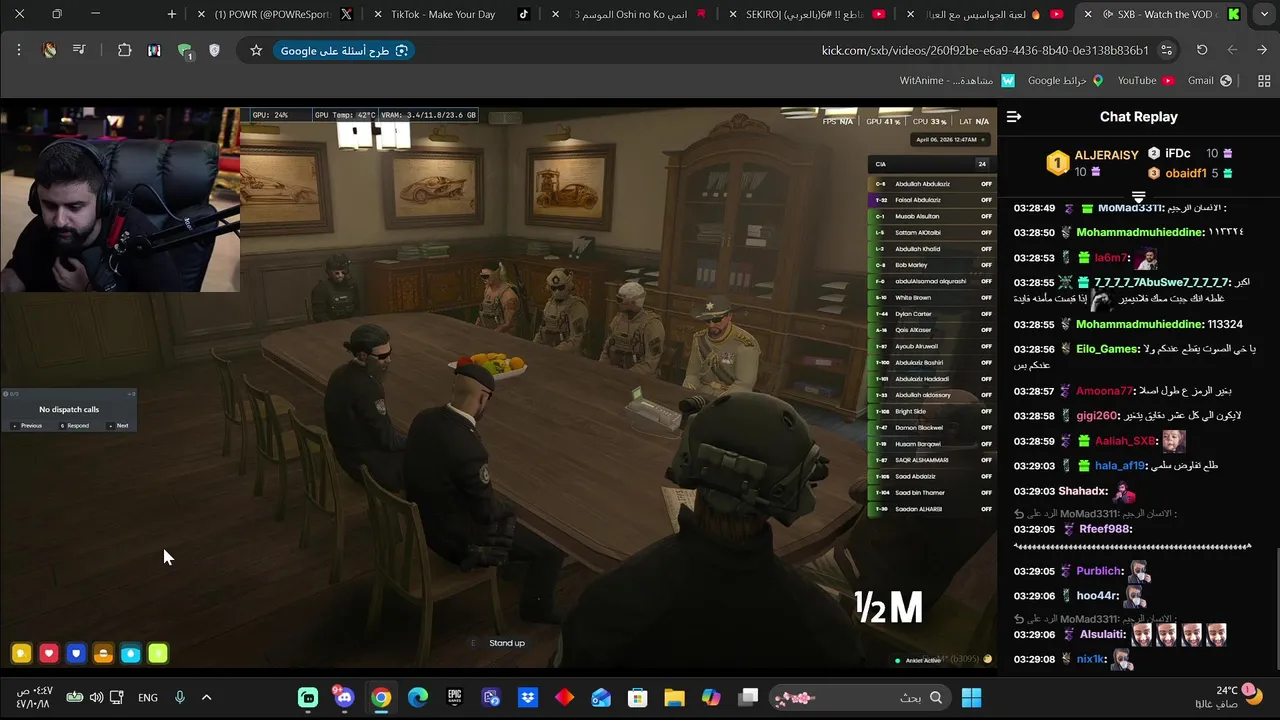Open File Explorer from the taskbar
The height and width of the screenshot is (720, 1280).
click(674, 697)
